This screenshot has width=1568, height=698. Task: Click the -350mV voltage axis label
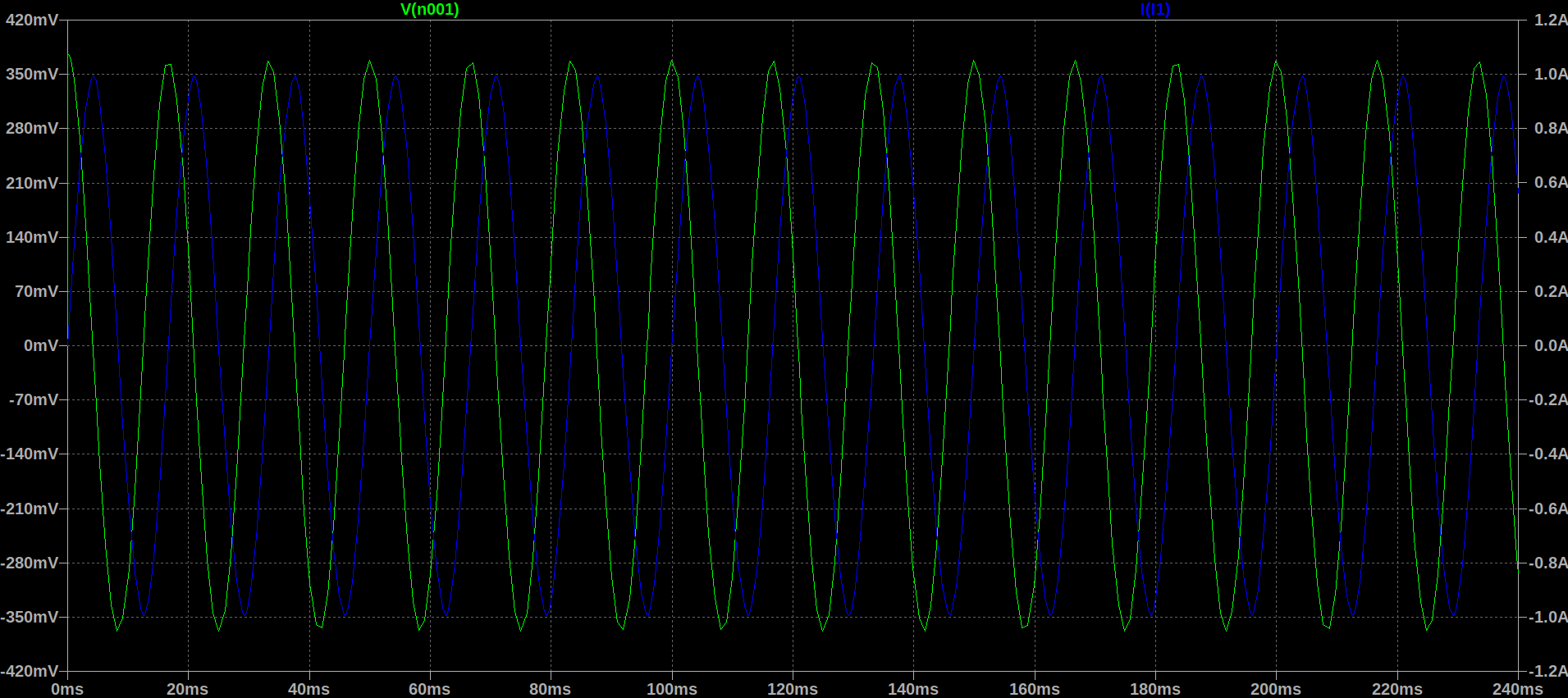[30, 617]
